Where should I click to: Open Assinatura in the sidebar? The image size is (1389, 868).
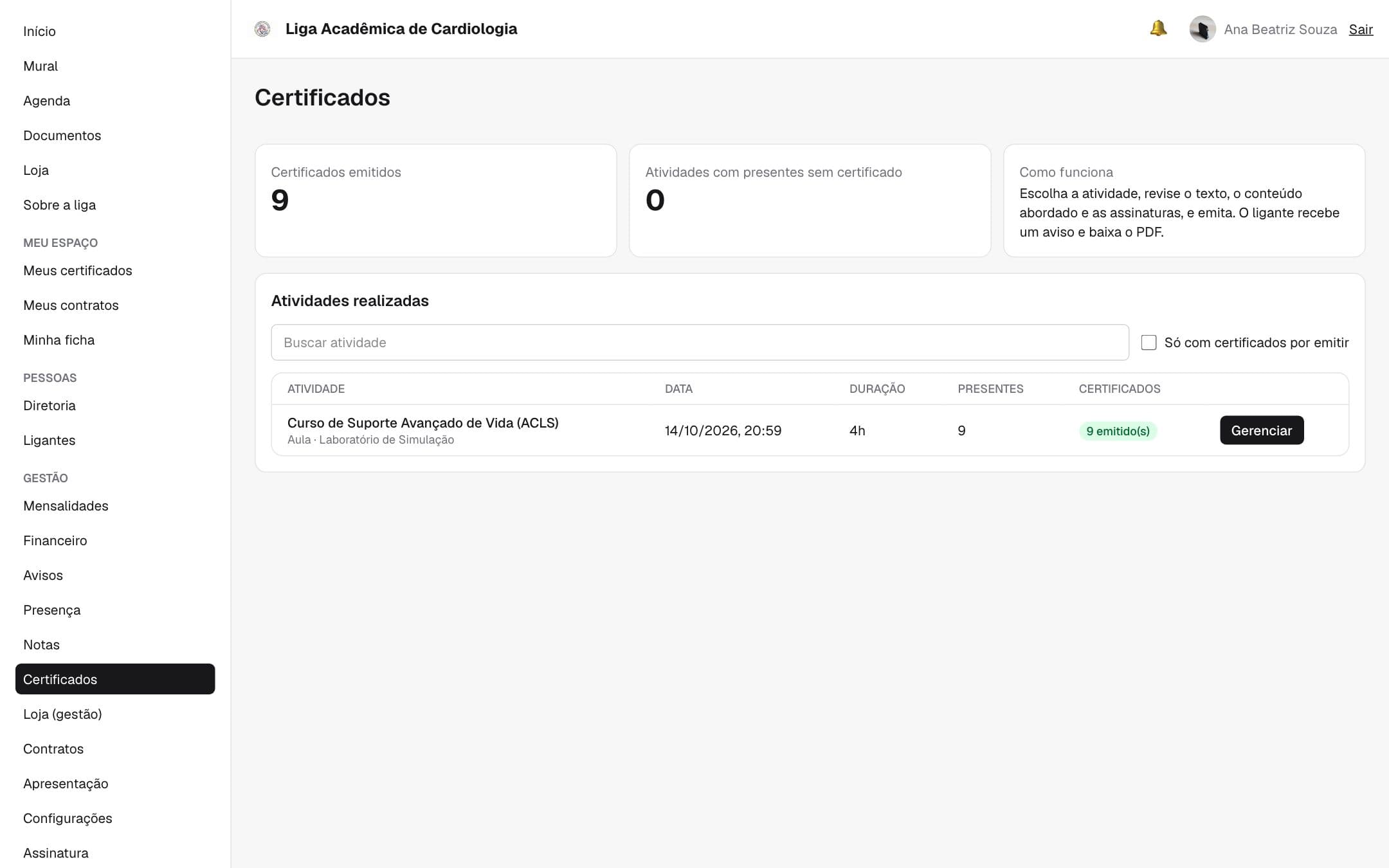click(x=115, y=853)
